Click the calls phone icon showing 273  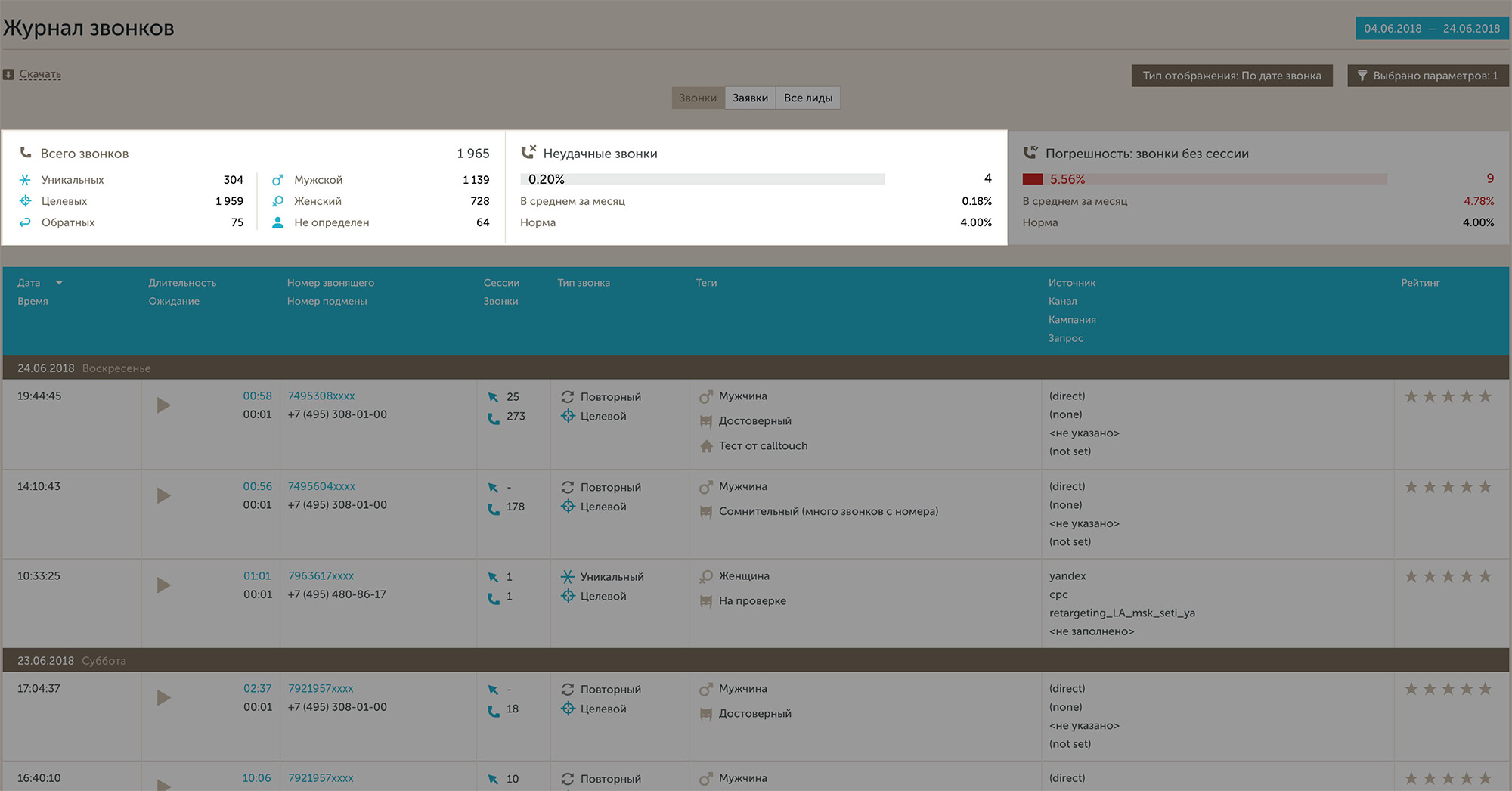tap(494, 417)
